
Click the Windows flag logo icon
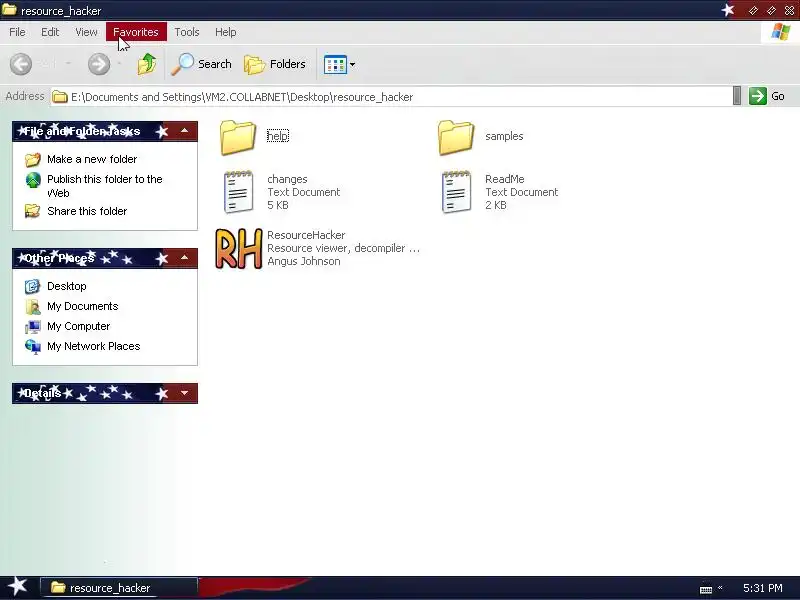coord(781,32)
